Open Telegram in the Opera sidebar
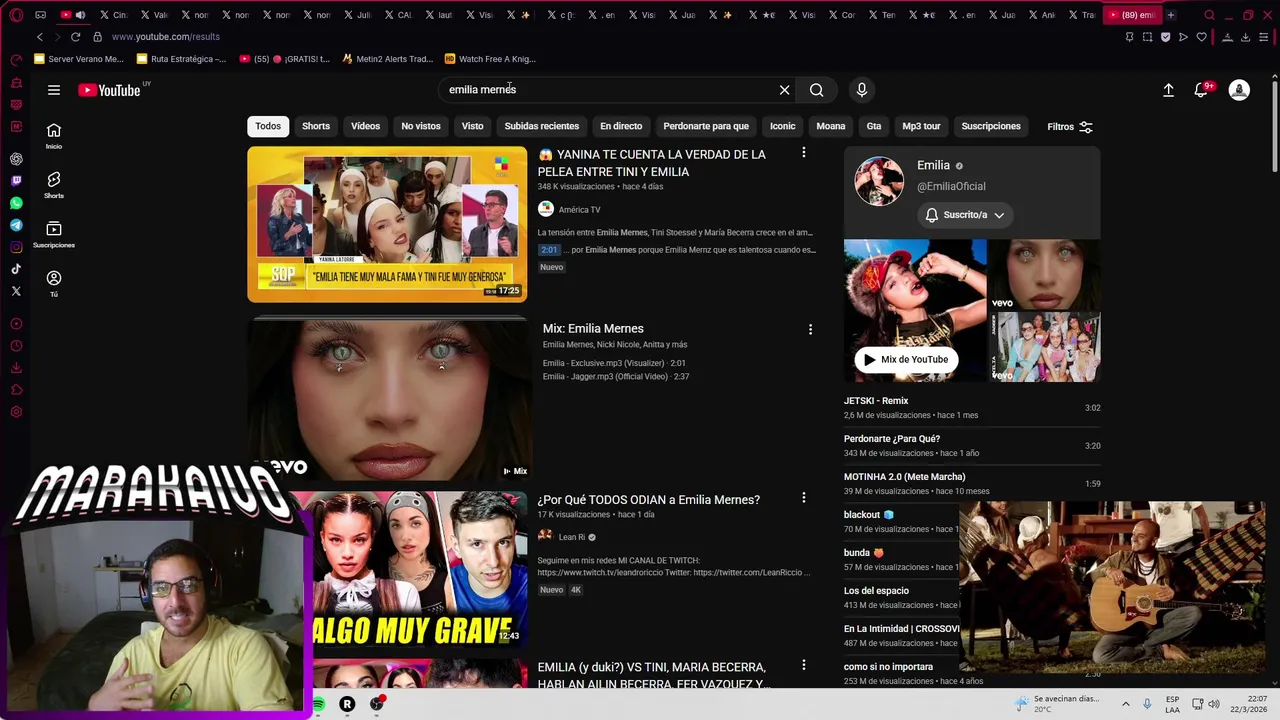Image resolution: width=1280 pixels, height=720 pixels. (x=16, y=225)
